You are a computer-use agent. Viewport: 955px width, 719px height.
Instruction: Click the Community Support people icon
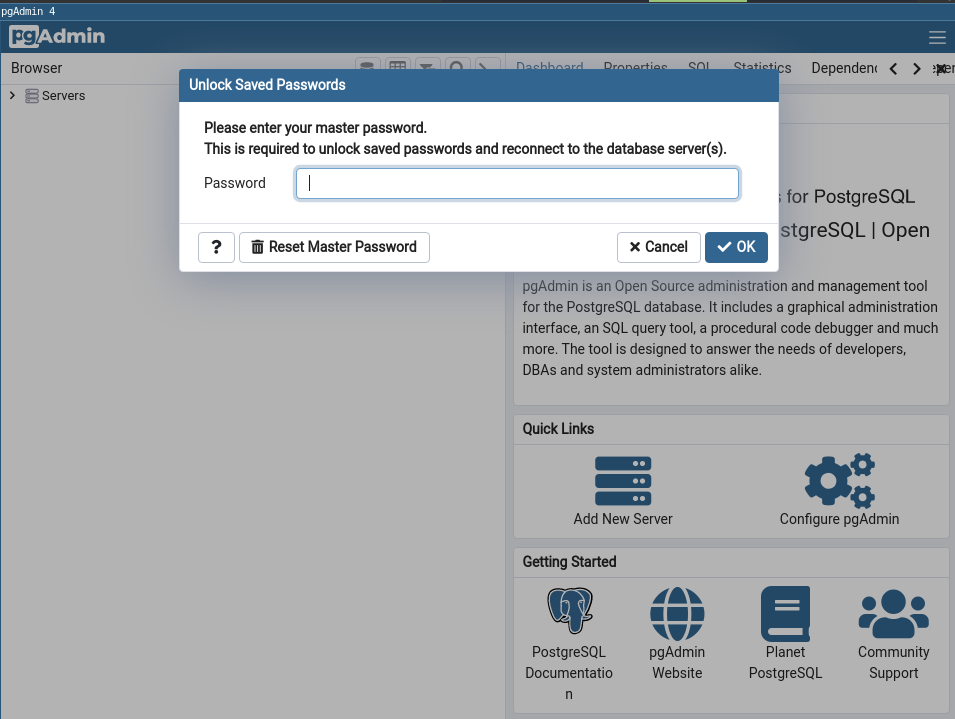pyautogui.click(x=893, y=613)
